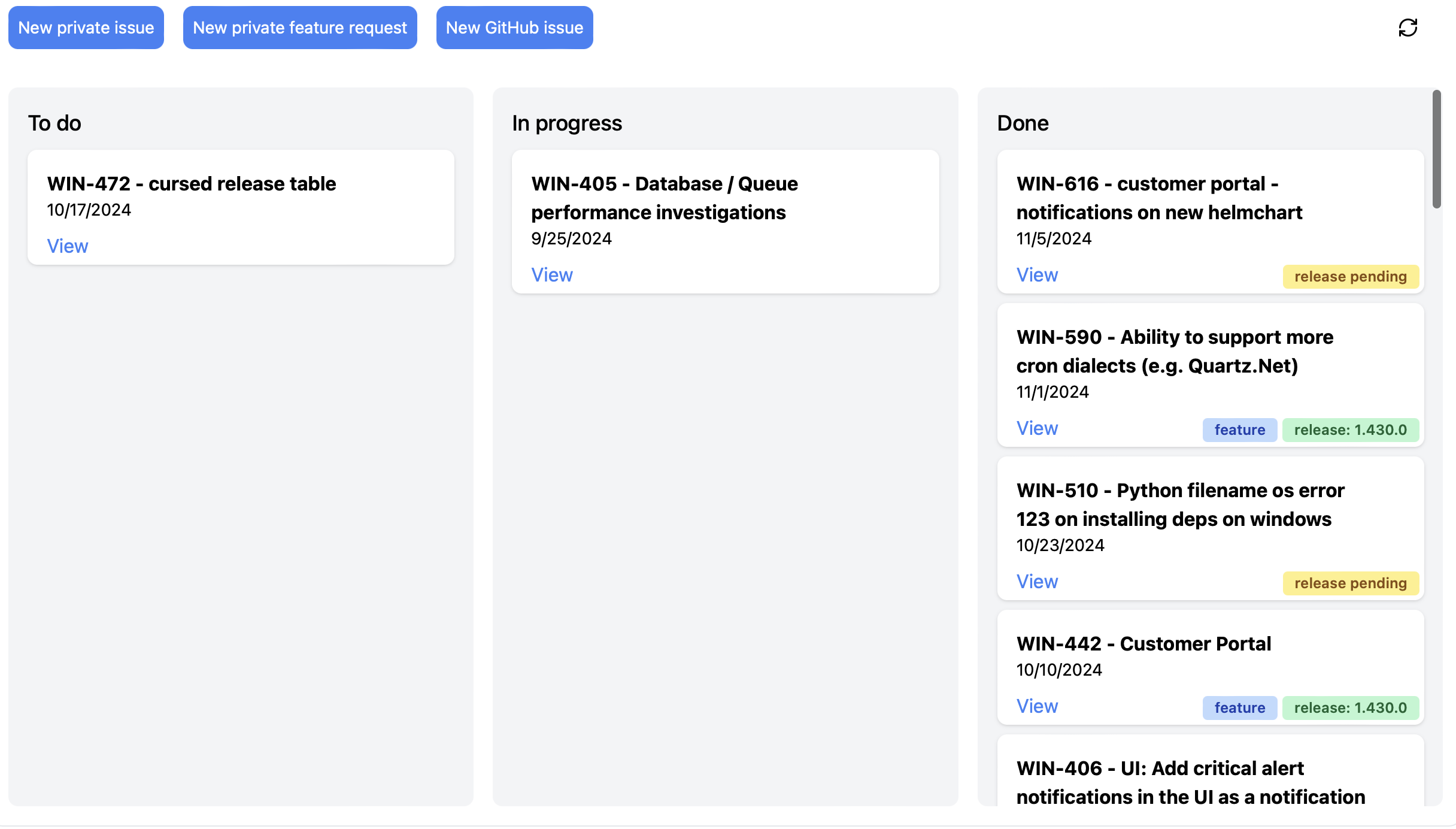Select the feature tag on WIN-590
The height and width of the screenshot is (829, 1456).
pos(1239,429)
